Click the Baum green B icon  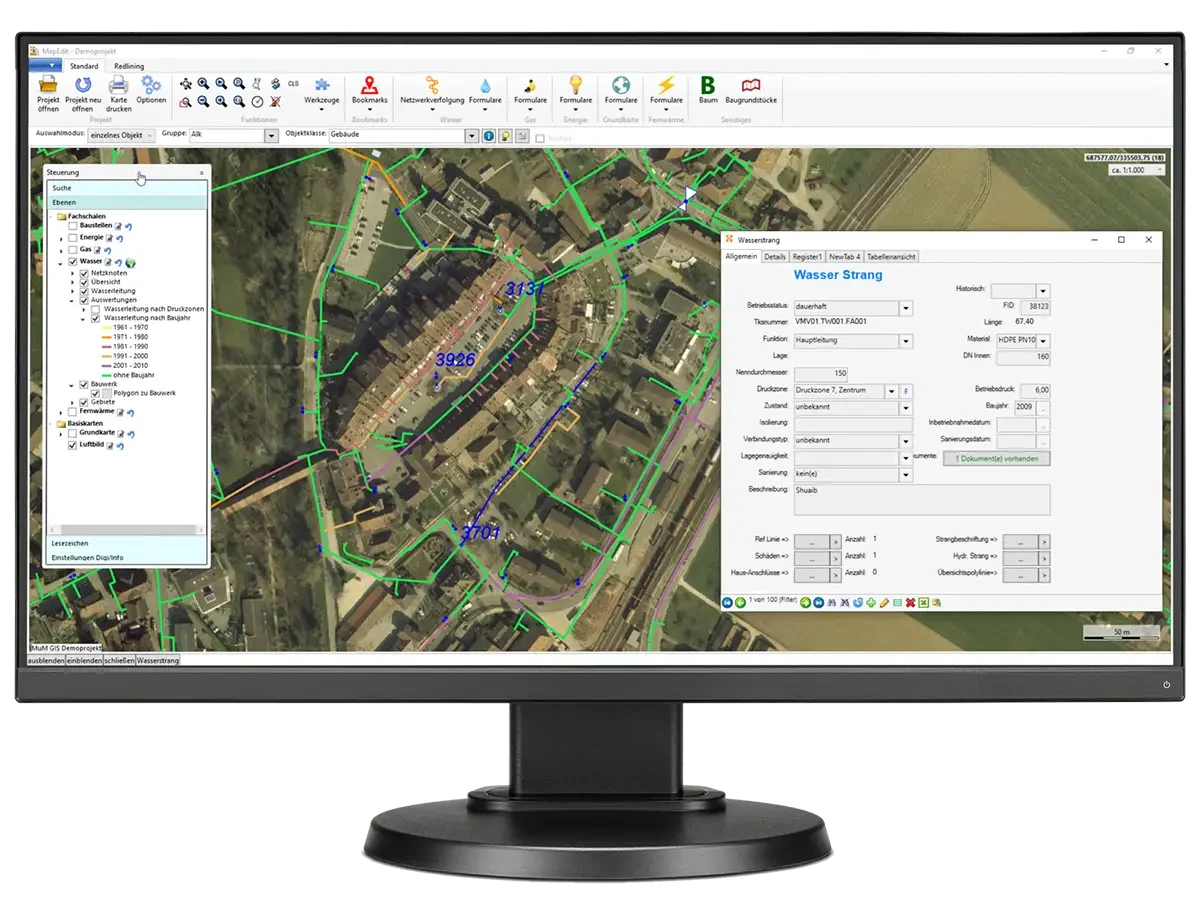pos(708,86)
